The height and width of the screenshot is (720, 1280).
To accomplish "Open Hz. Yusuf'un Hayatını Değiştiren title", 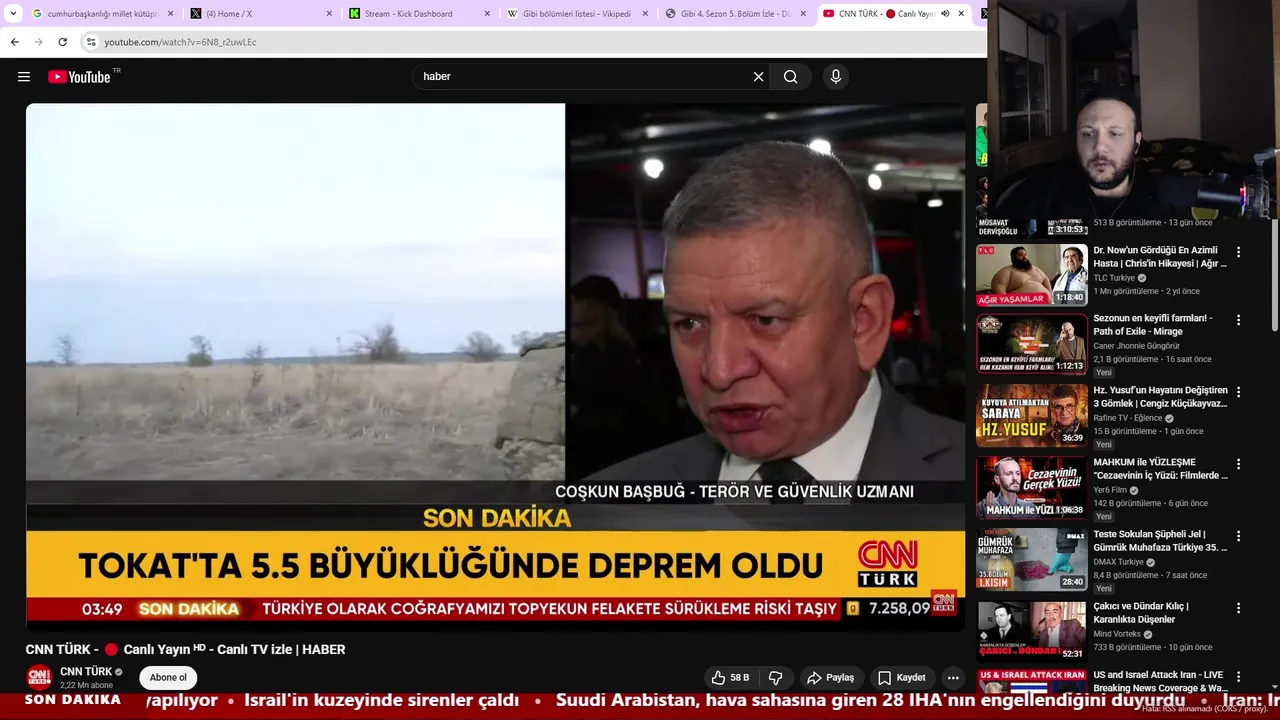I will pos(1160,397).
